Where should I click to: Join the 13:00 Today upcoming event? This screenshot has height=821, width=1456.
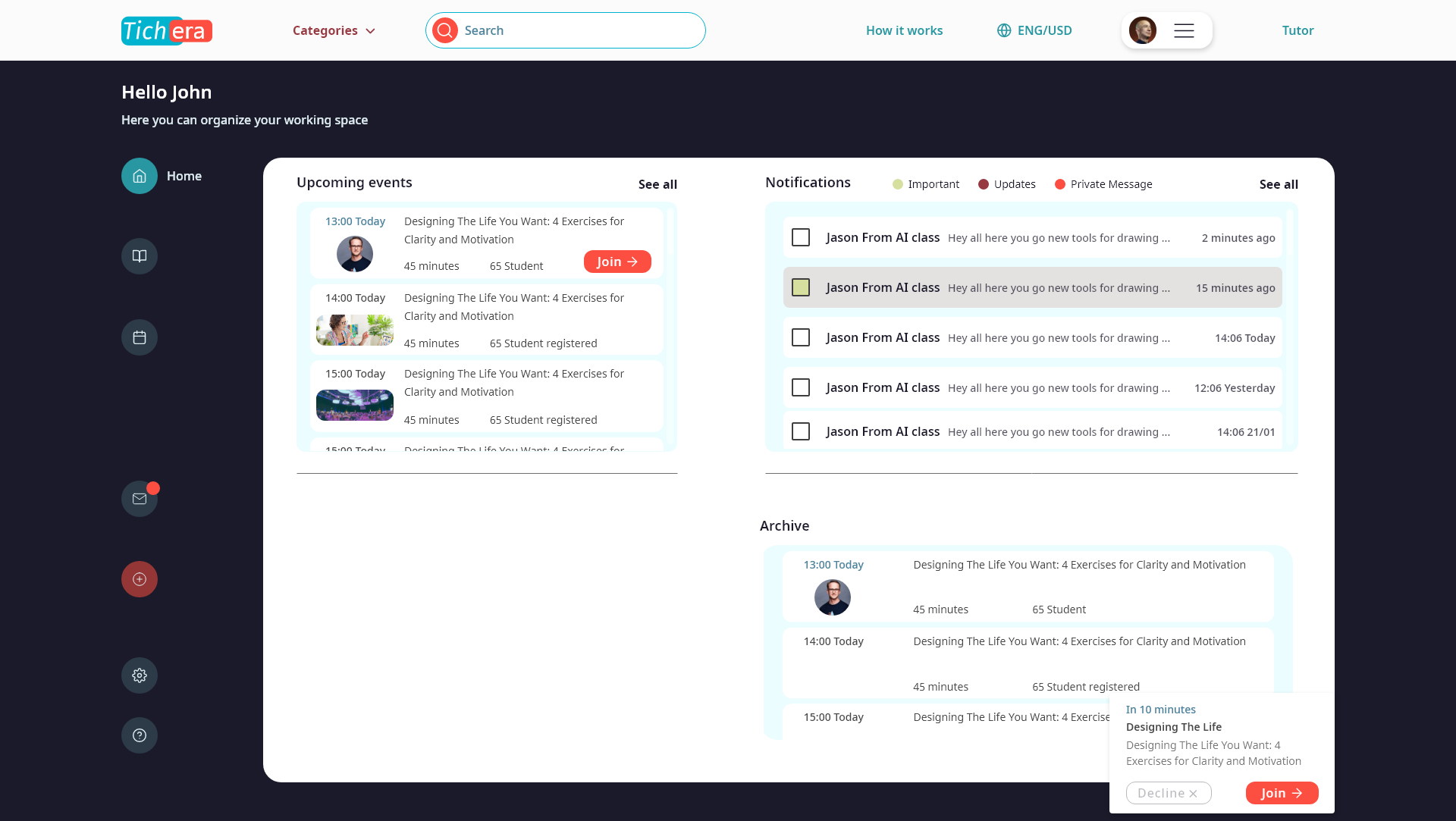click(617, 262)
